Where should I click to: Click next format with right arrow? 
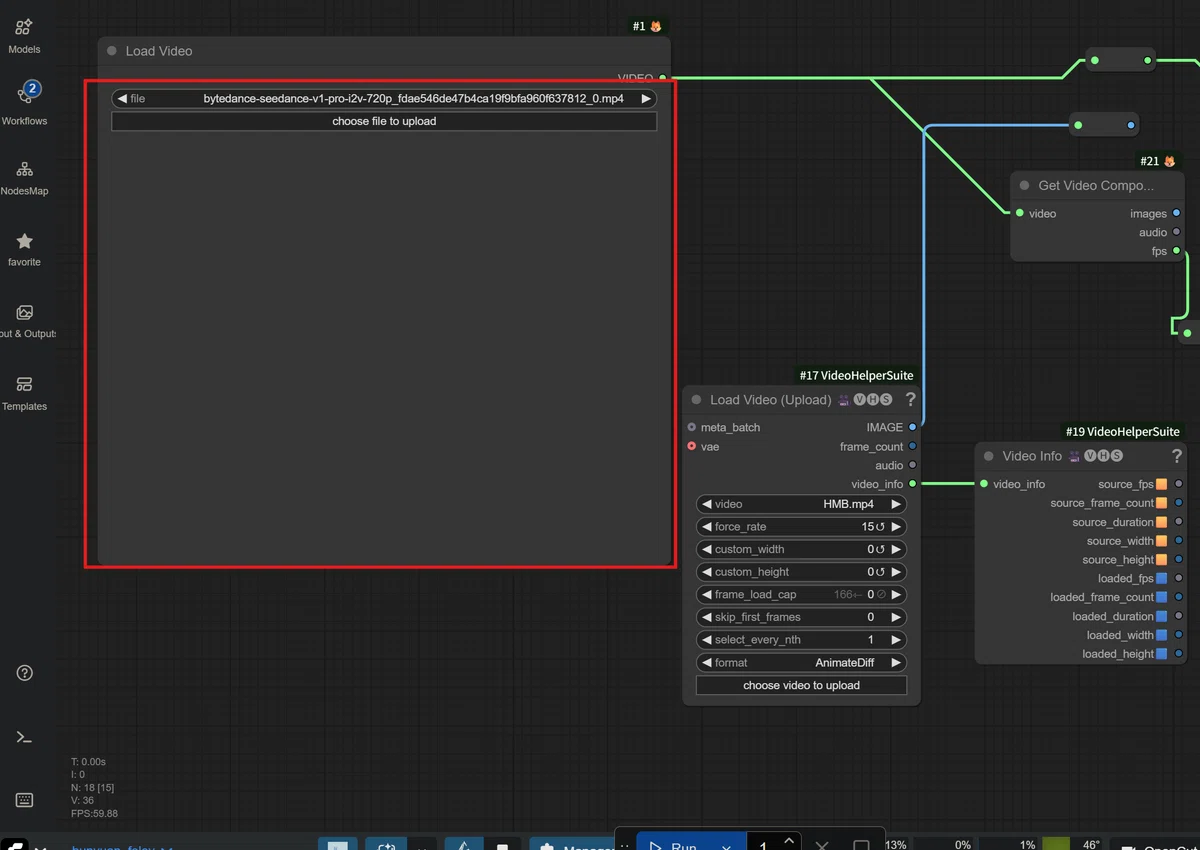896,663
